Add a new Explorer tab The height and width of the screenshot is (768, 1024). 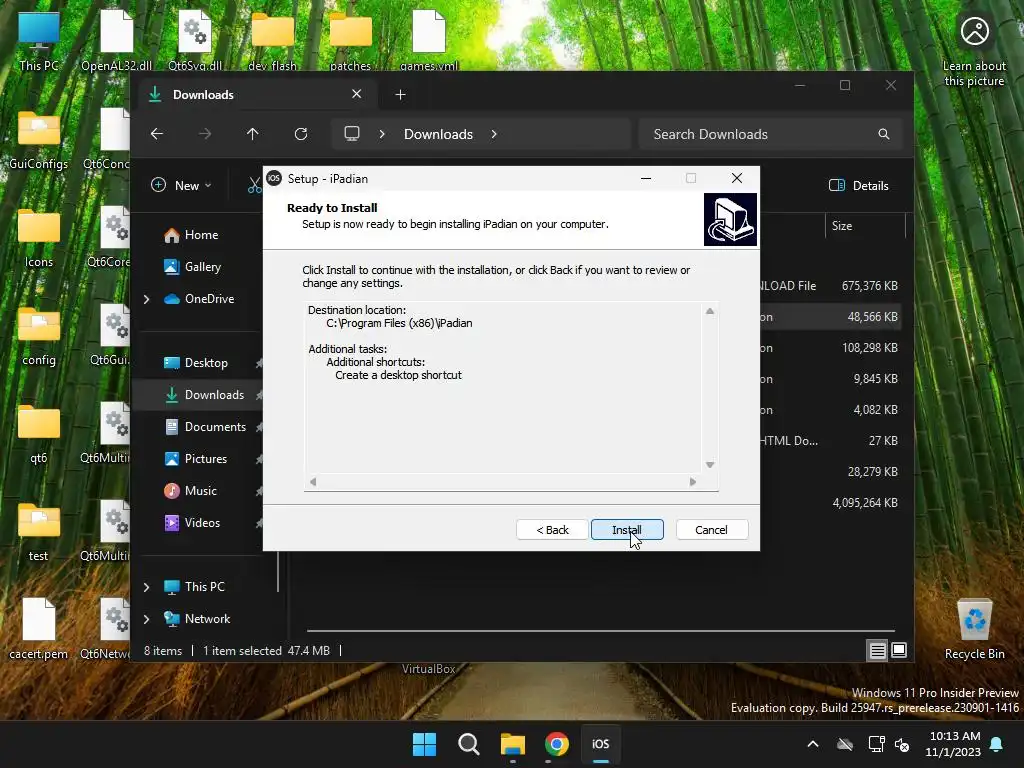[400, 95]
